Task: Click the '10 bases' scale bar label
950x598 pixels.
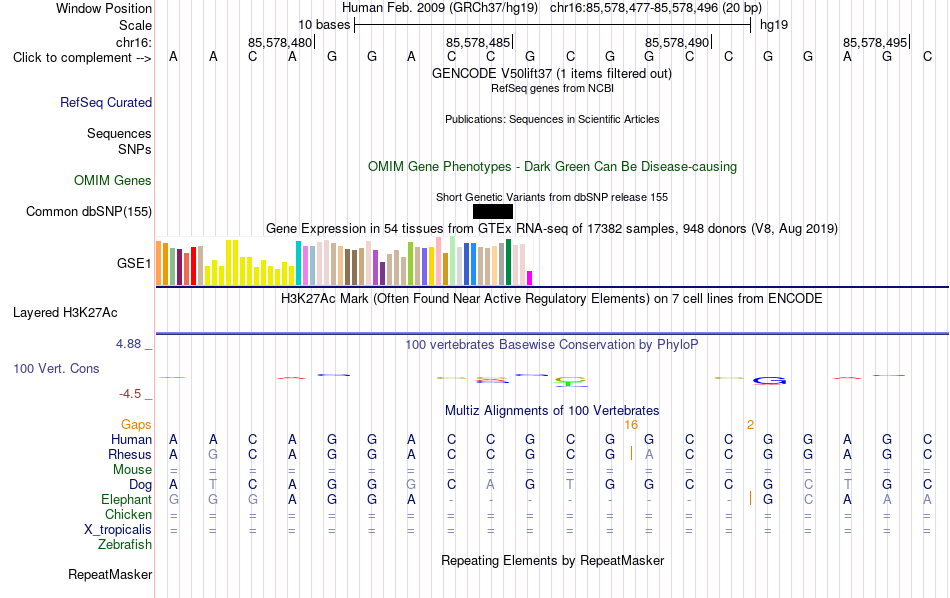Action: click(324, 25)
